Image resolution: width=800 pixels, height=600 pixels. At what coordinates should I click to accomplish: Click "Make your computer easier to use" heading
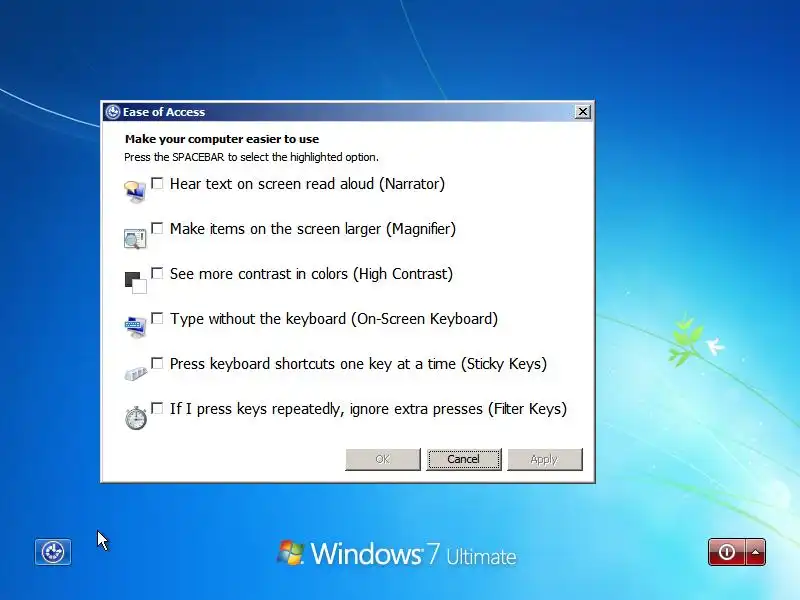point(222,139)
